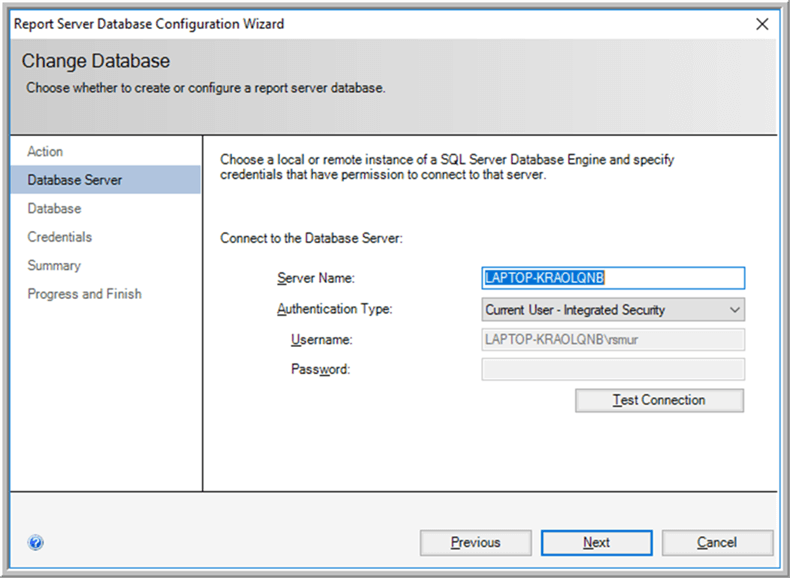Screen dimensions: 790x578
Task: Cancel the wizard
Action: [717, 543]
